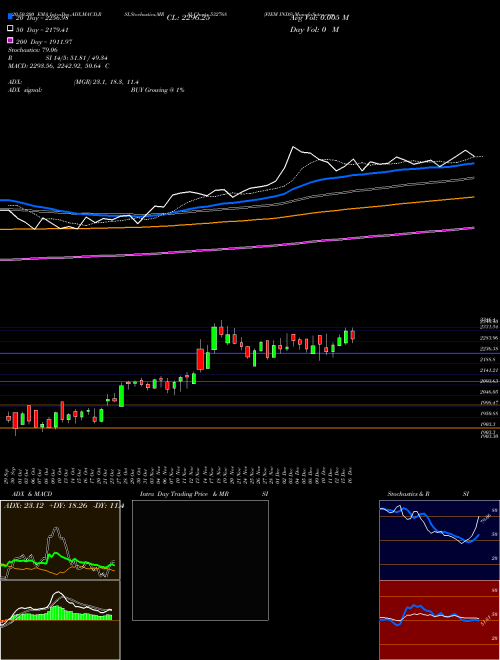This screenshot has height=660, width=500.
Task: Open the MACD histogram chart panel
Action: tap(60, 620)
